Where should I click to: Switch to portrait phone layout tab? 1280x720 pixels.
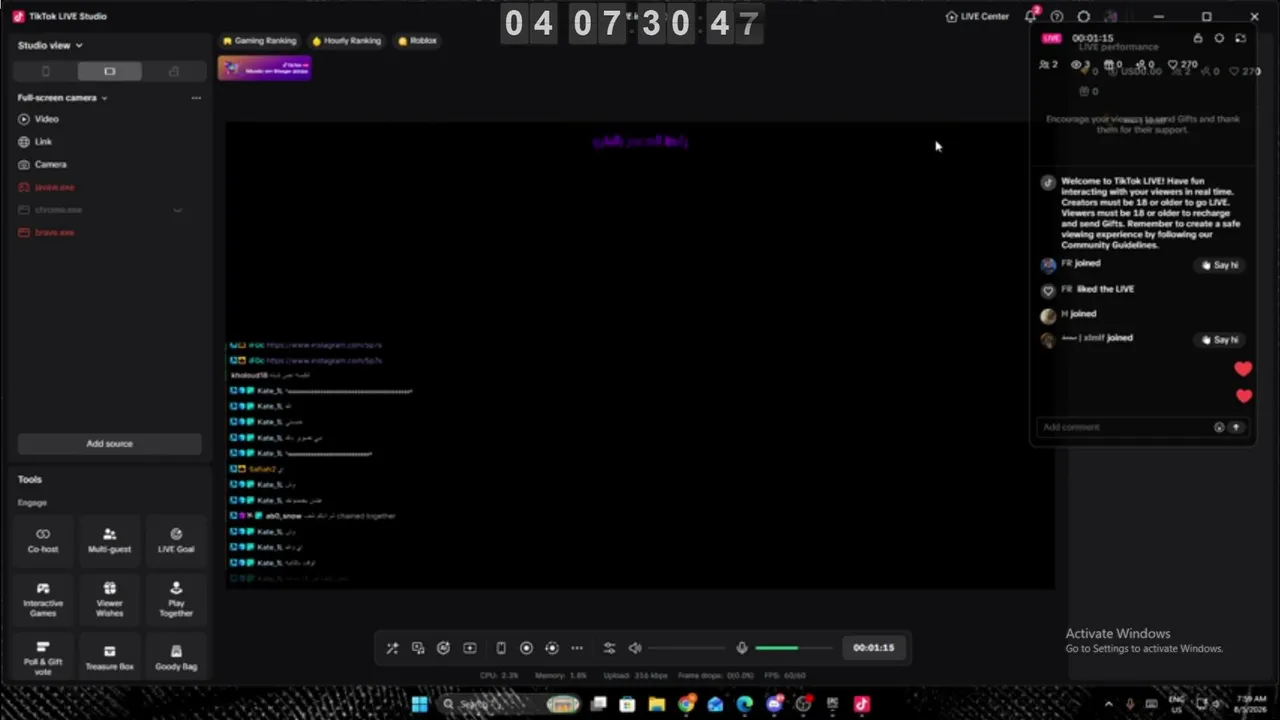45,71
